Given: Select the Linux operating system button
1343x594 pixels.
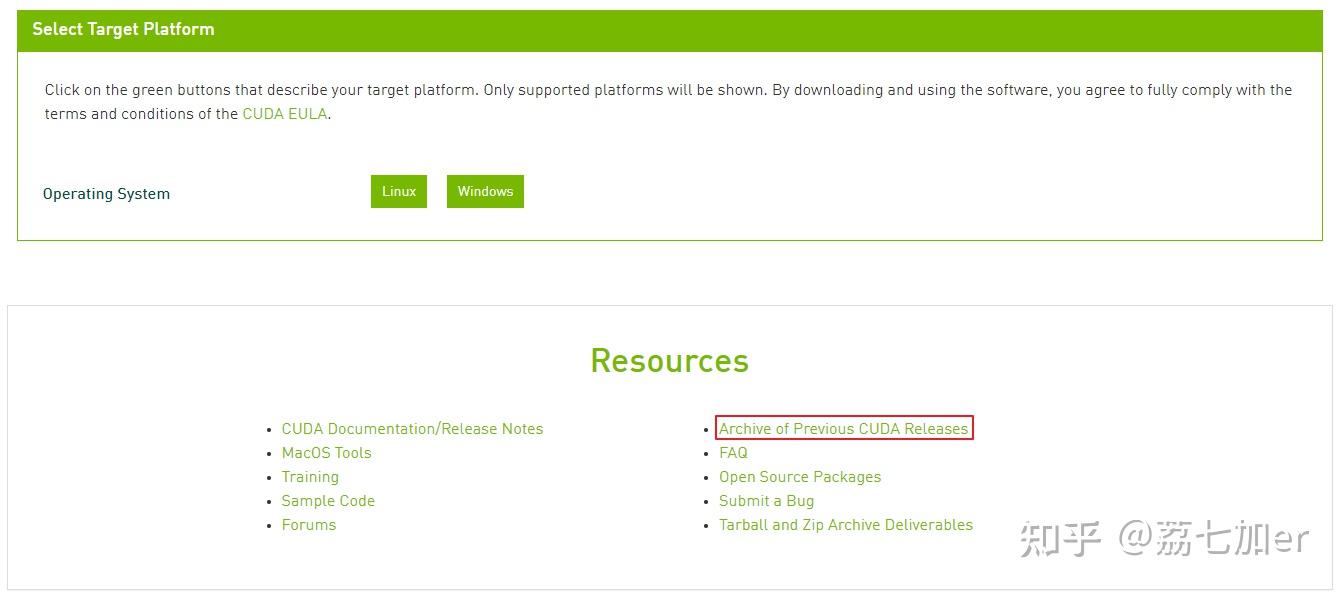Looking at the screenshot, I should click(x=398, y=192).
